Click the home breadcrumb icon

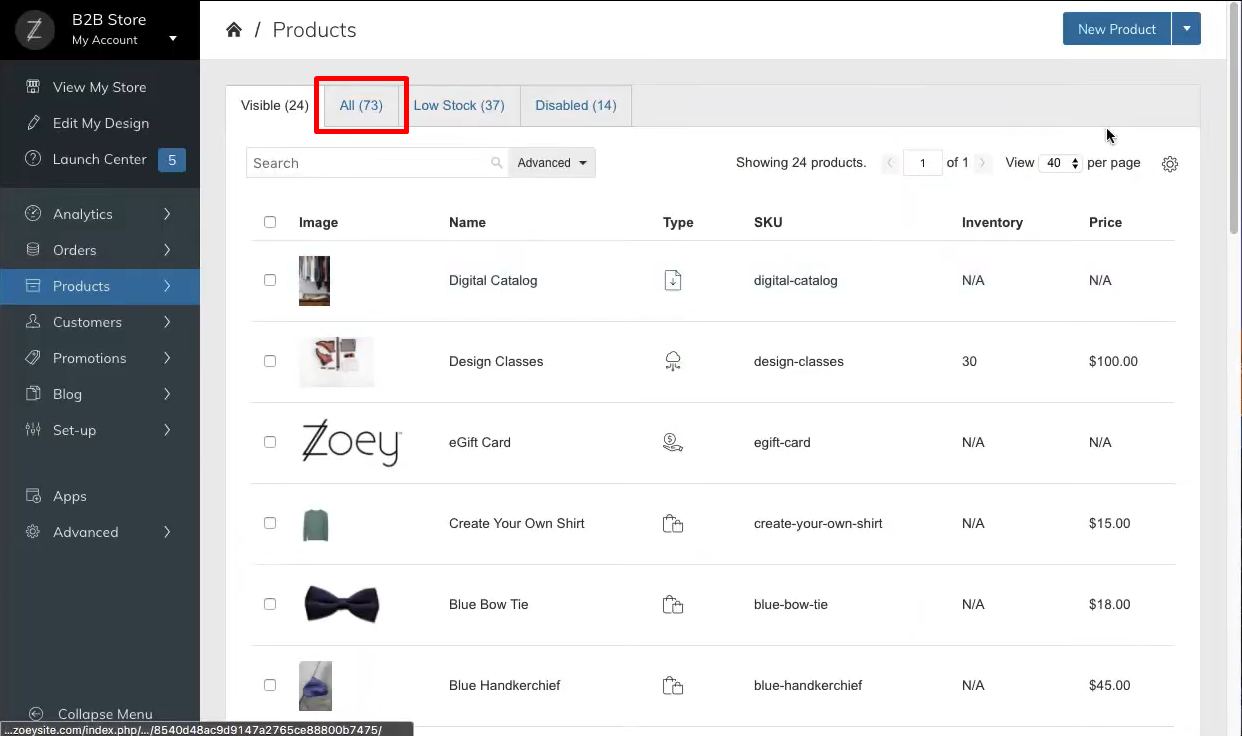233,29
